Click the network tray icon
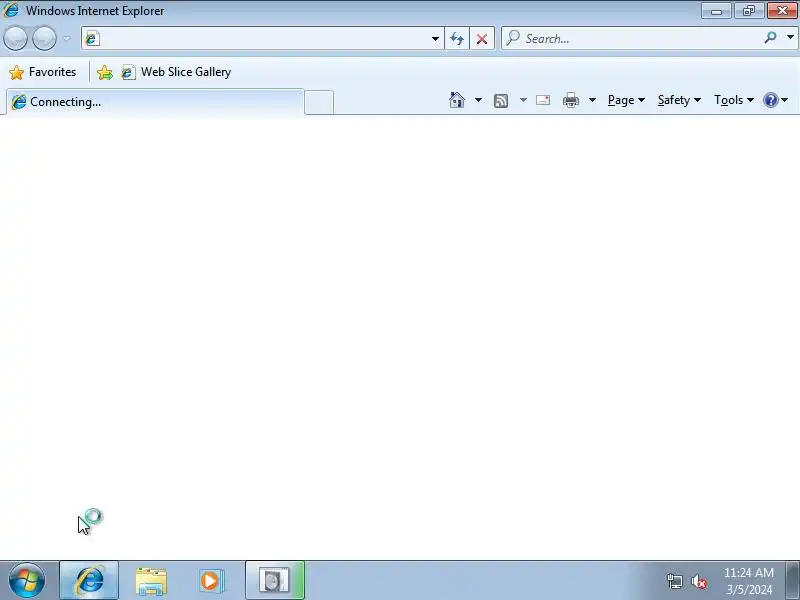 pyautogui.click(x=674, y=581)
